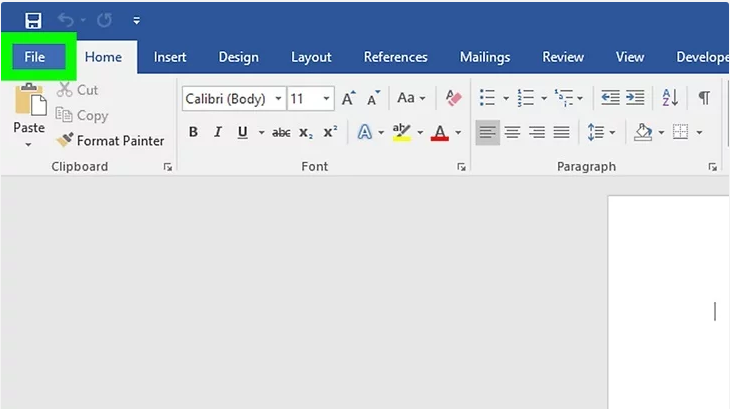The width and height of the screenshot is (730, 409).
Task: Click the Paste clipboard icon
Action: pyautogui.click(x=30, y=99)
